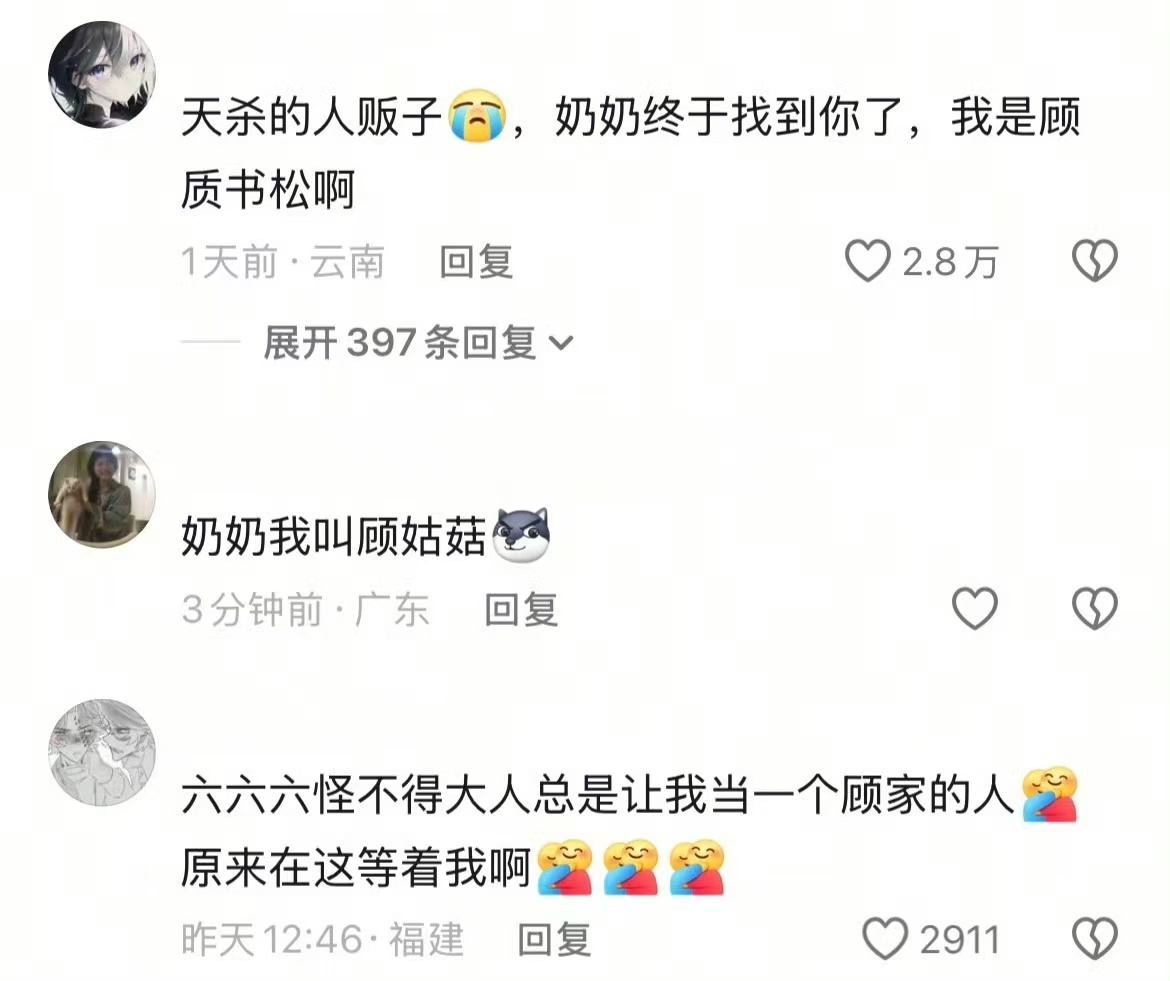
Task: Tap the 2.8万 like count
Action: (950, 262)
